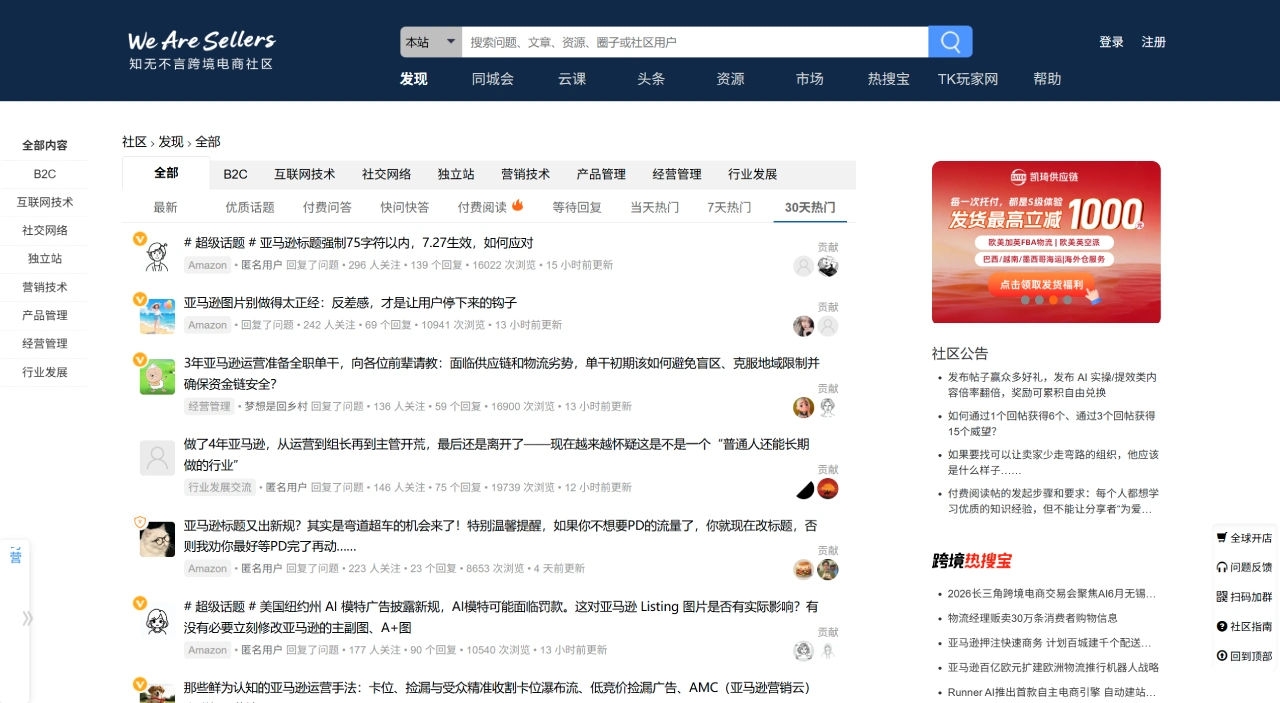Click the search input field
The height and width of the screenshot is (703, 1280).
(695, 42)
